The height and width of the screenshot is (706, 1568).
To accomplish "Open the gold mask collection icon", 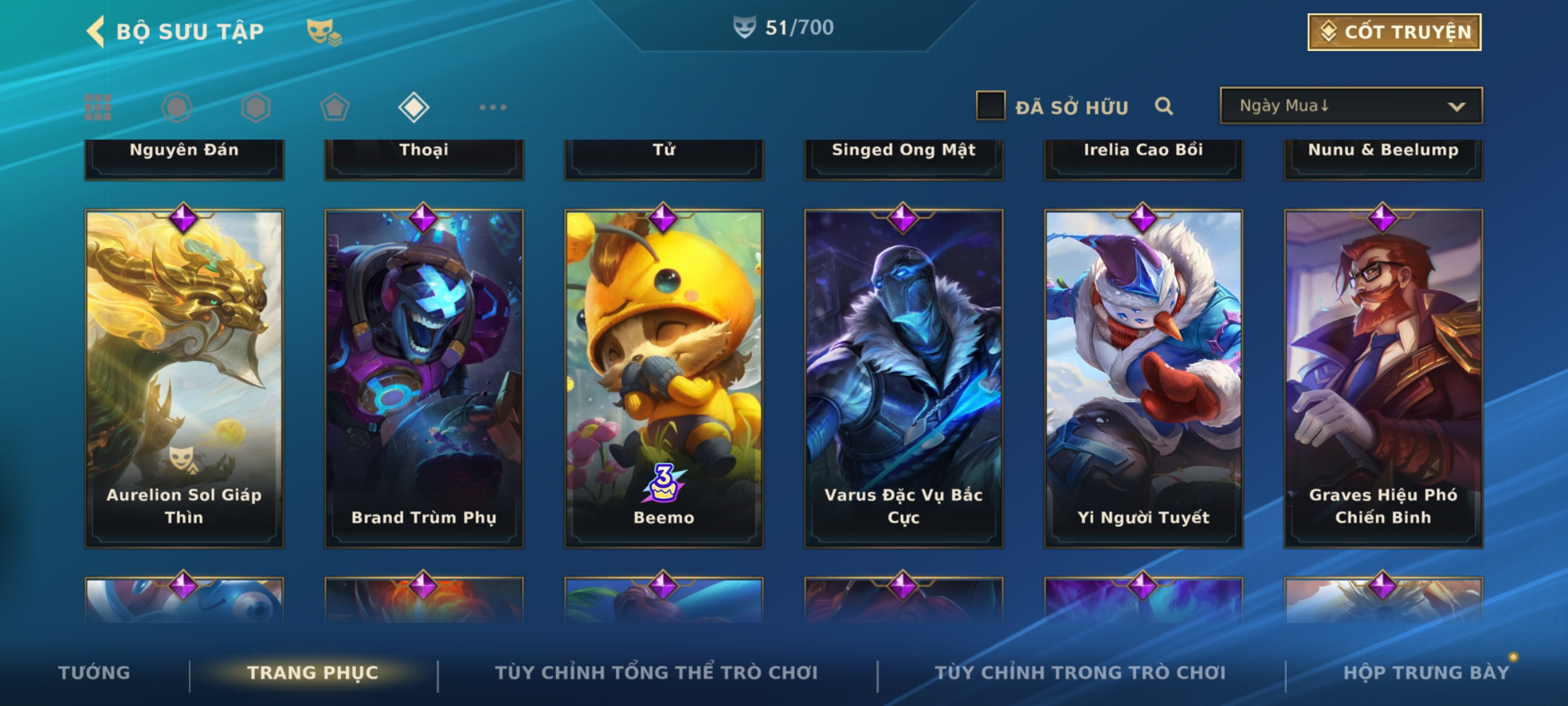I will point(324,31).
